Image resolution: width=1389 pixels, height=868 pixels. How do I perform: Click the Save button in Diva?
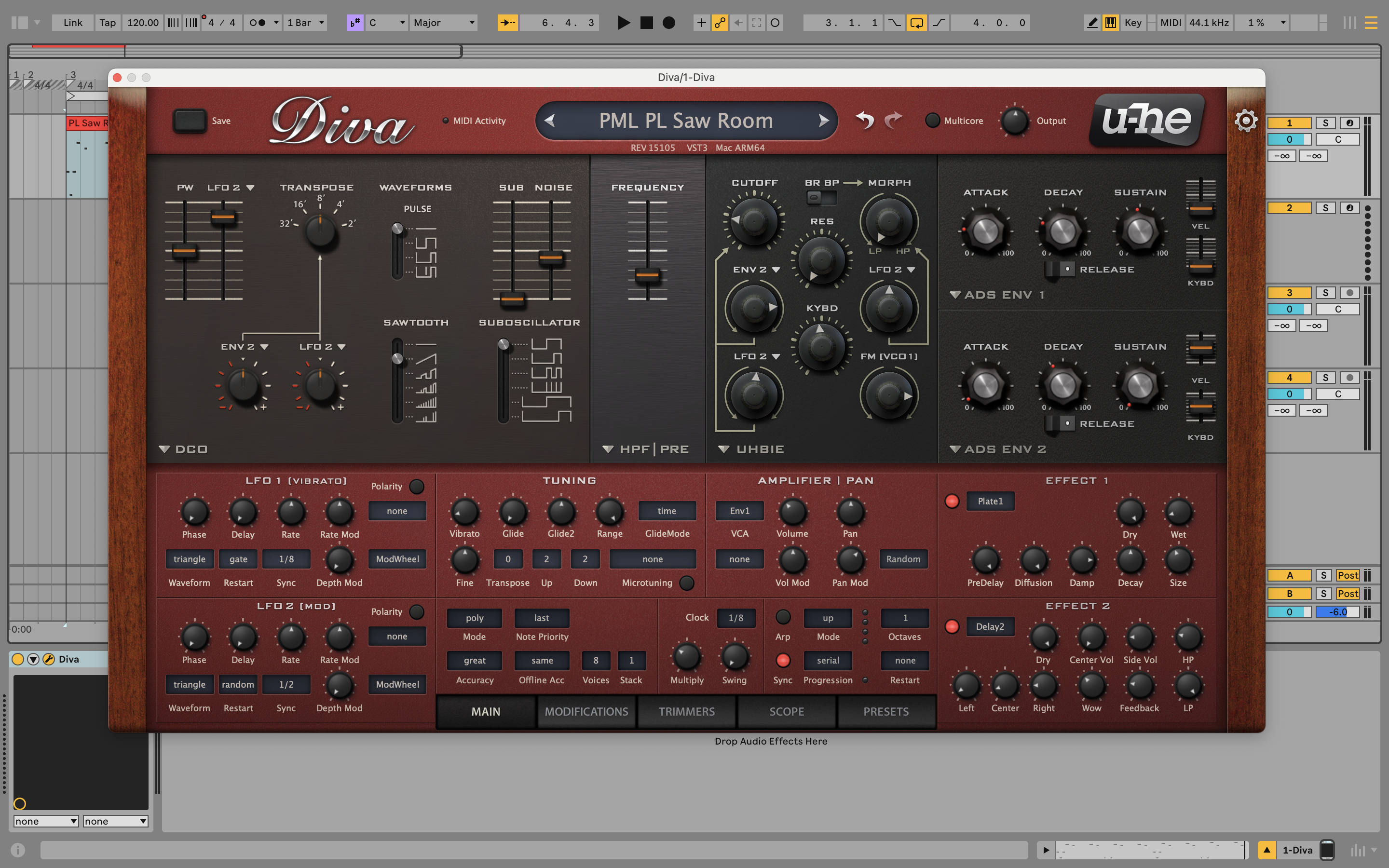(x=190, y=121)
